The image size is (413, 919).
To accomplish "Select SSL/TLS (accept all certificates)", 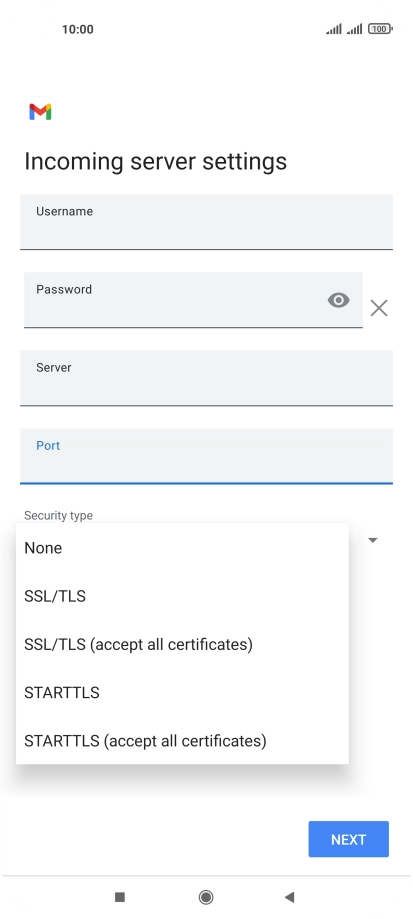I will pos(182,644).
